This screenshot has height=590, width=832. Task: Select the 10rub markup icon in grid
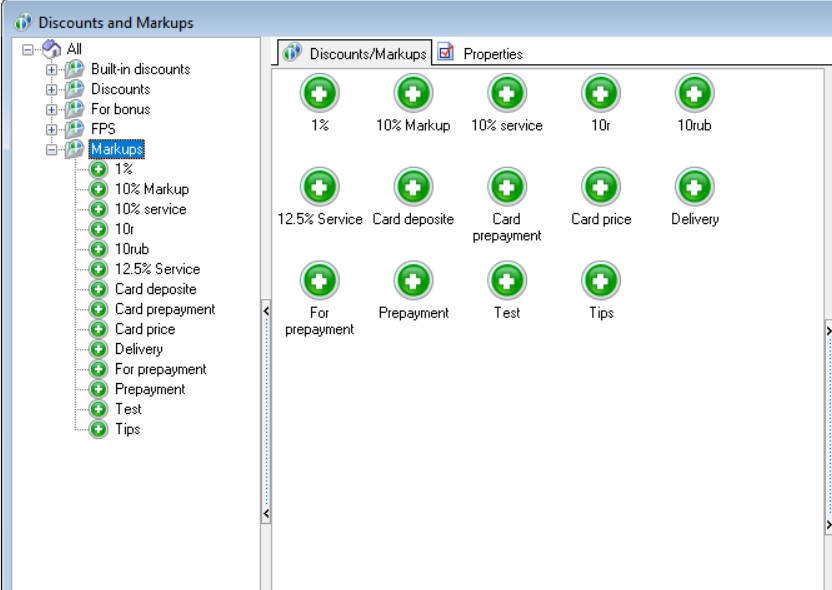pos(694,93)
